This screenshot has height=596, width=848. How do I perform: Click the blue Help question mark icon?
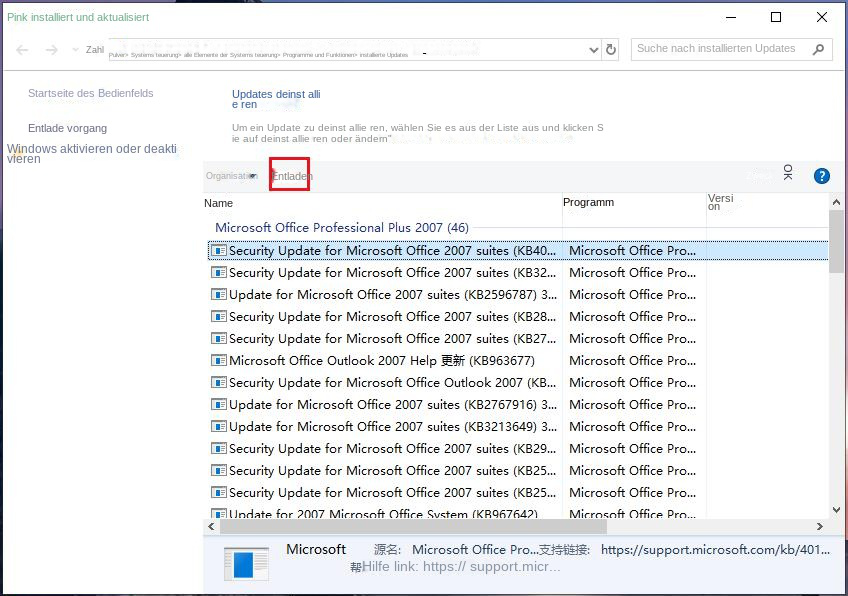tap(822, 176)
